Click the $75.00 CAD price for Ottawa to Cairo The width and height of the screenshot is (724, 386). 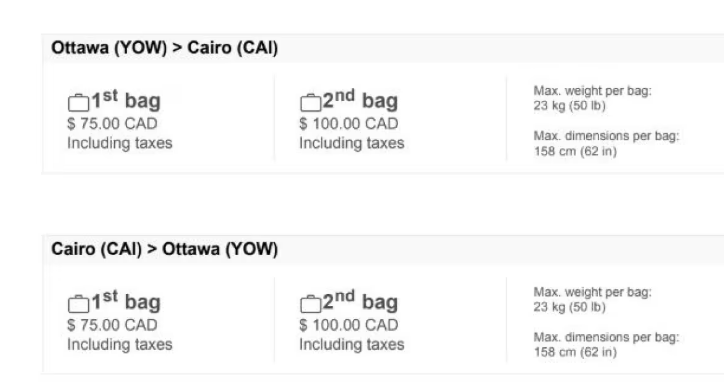112,124
